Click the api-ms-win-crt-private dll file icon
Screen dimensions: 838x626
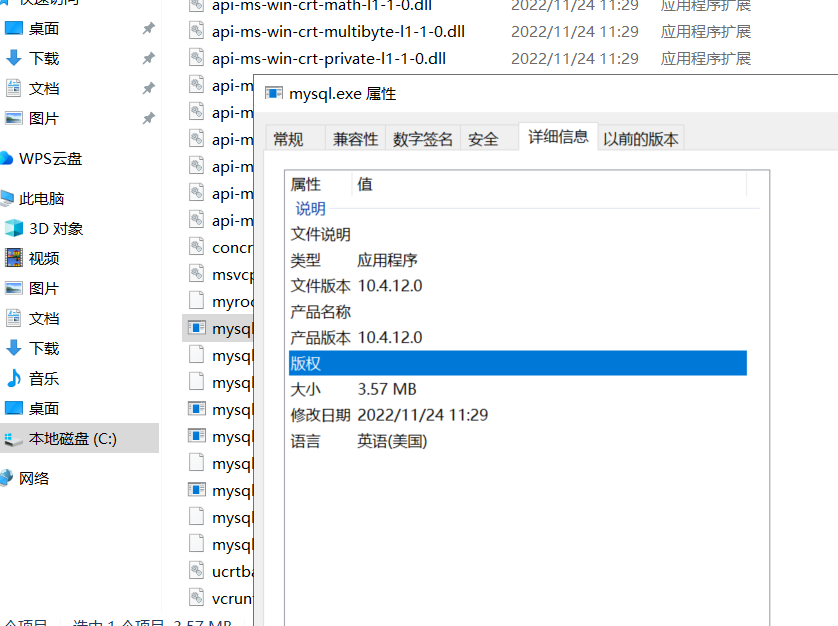pyautogui.click(x=197, y=58)
